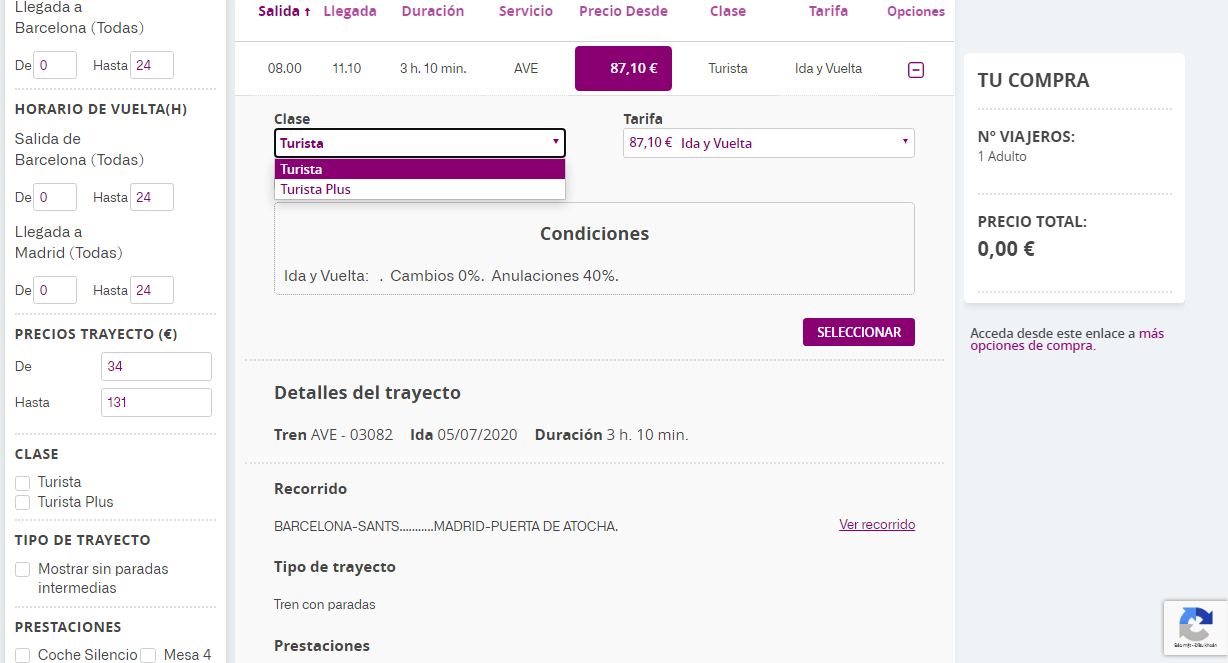The height and width of the screenshot is (663, 1228).
Task: Follow the más opciones de compra link
Action: tap(1066, 340)
